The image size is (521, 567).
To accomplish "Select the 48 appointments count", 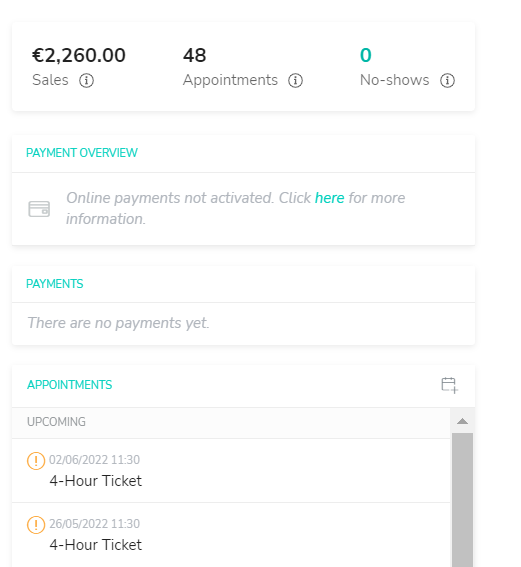I will click(195, 55).
